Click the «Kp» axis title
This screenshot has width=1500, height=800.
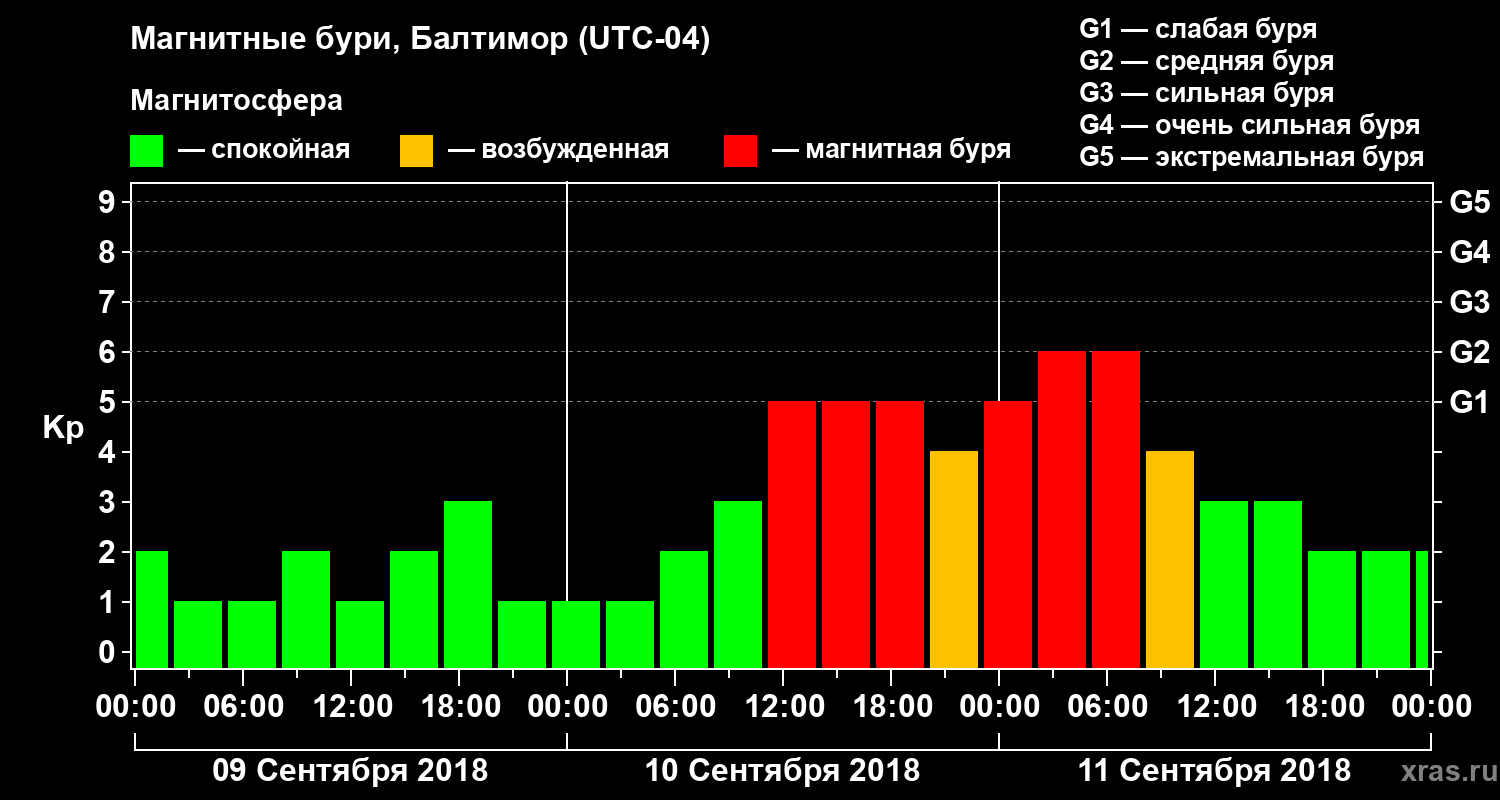click(x=63, y=429)
